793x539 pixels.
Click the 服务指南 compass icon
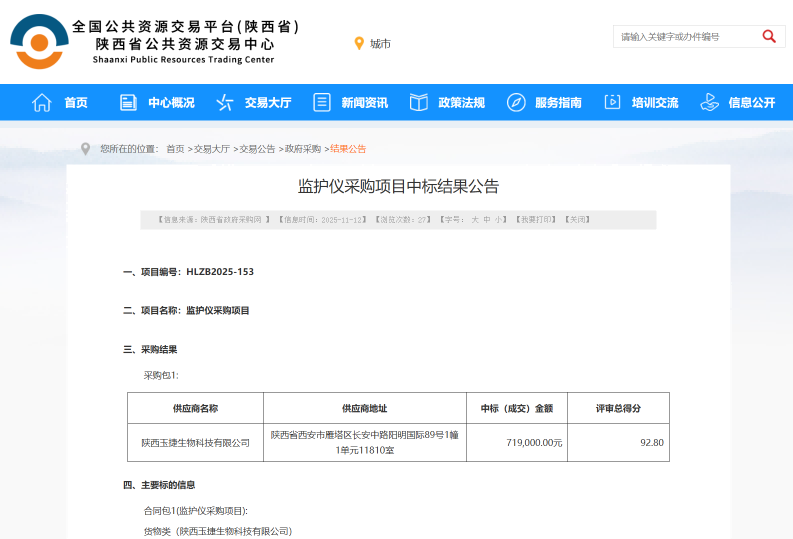coord(516,103)
